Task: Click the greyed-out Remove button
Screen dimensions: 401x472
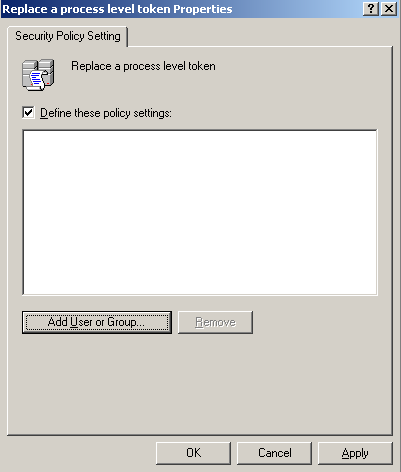Action: pyautogui.click(x=215, y=322)
